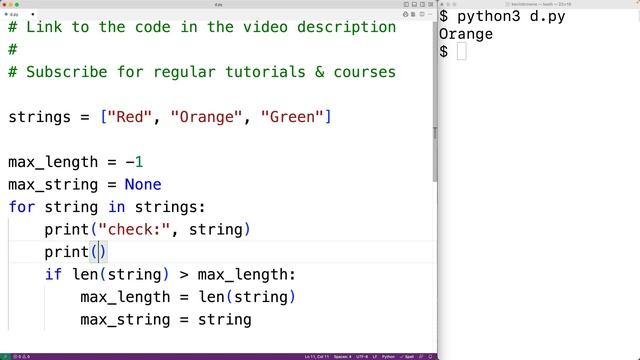Open customize layout icon in title bar
The width and height of the screenshot is (640, 360).
click(x=431, y=4)
